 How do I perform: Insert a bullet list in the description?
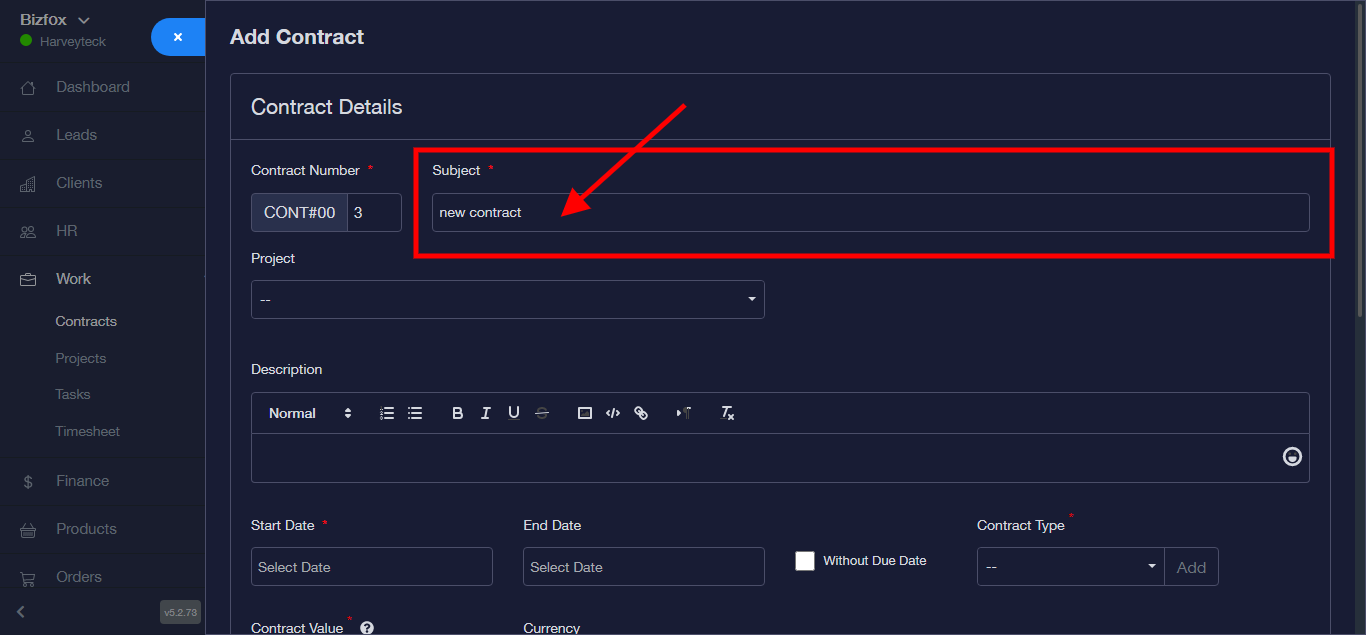(415, 413)
